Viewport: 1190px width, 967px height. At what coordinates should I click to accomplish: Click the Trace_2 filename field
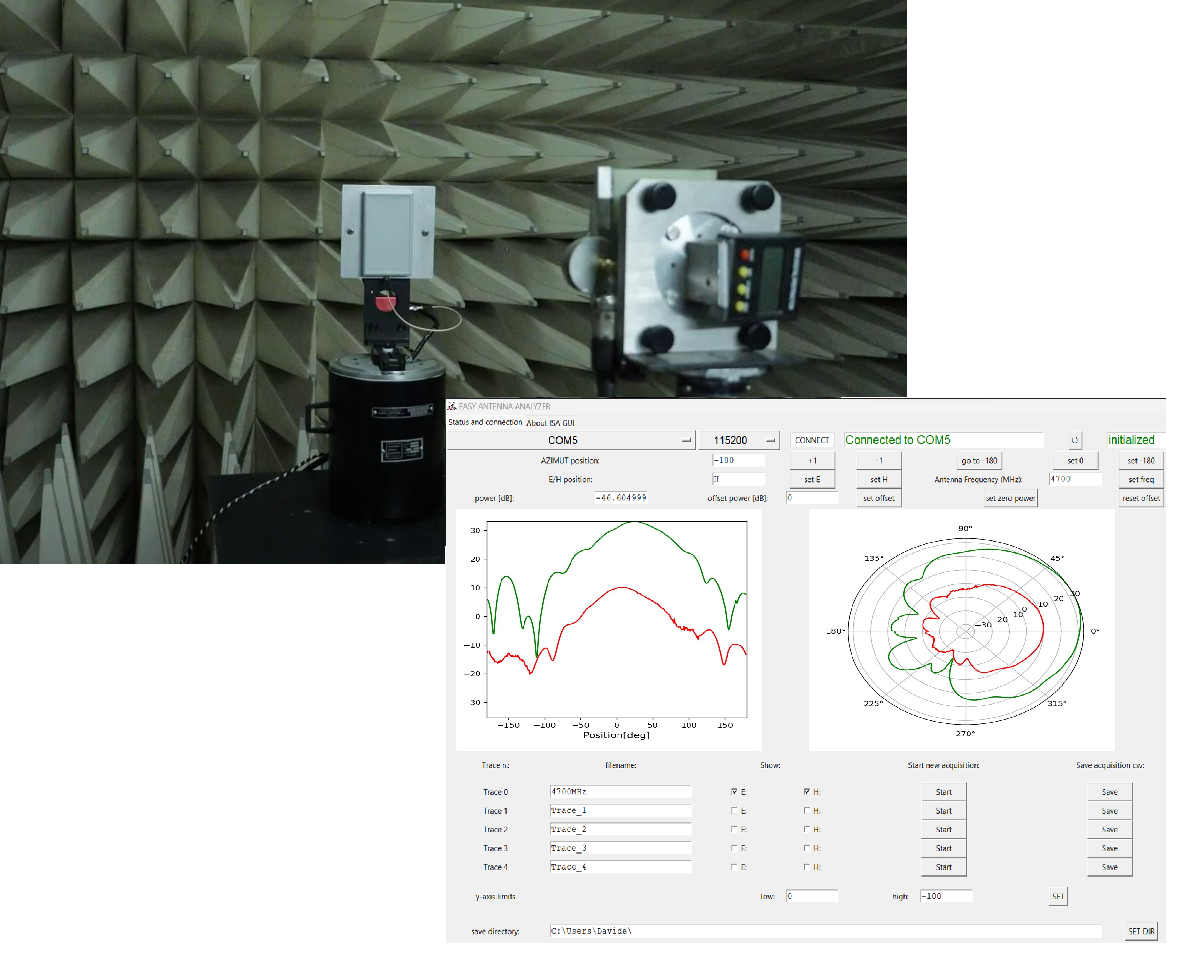[621, 830]
